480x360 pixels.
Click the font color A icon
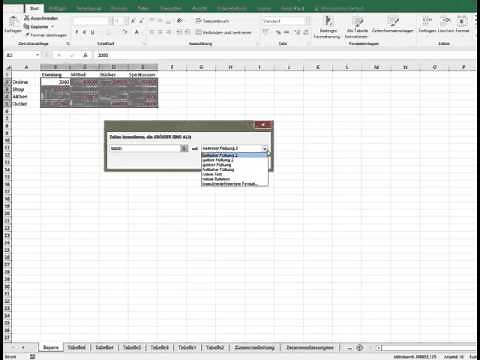tap(136, 32)
